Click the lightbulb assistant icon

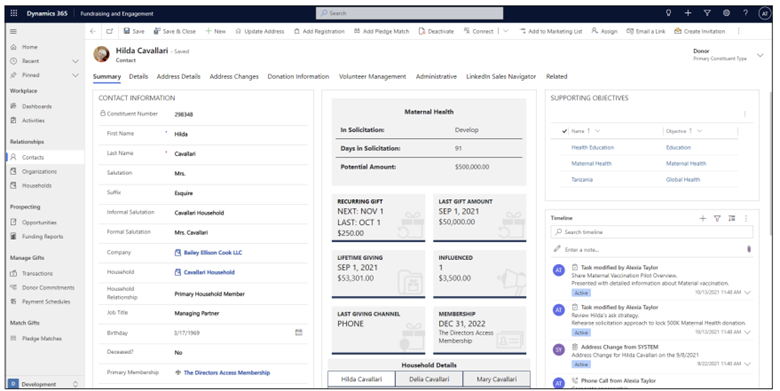669,13
